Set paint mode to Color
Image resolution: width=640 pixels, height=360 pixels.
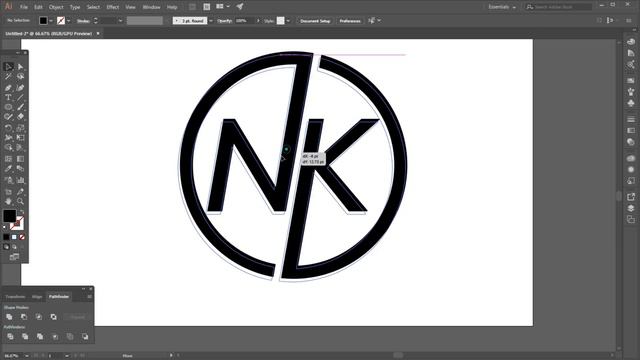(x=6, y=237)
